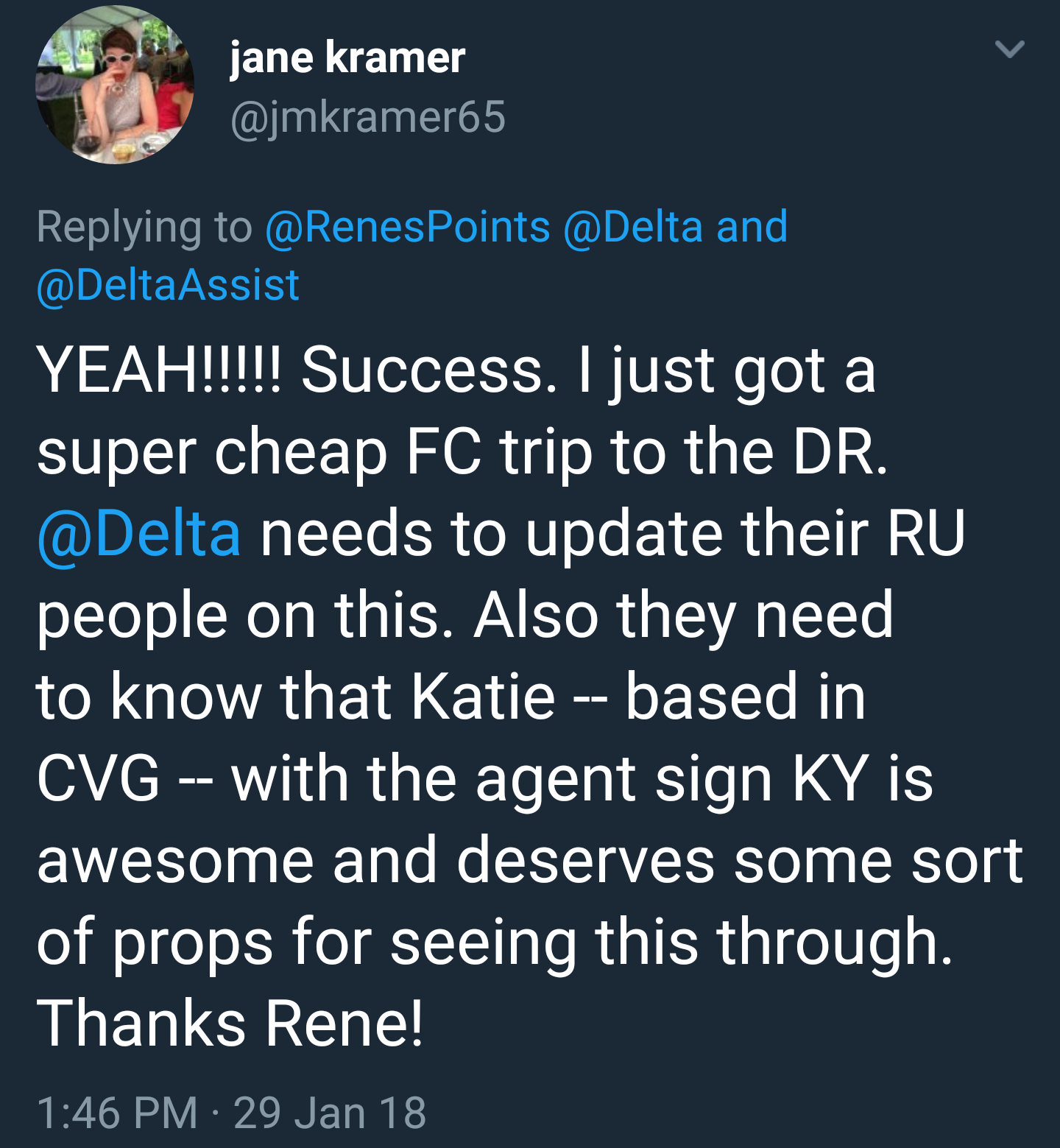Click the "CVG" airport code text
The width and height of the screenshot is (1060, 1148).
click(98, 778)
